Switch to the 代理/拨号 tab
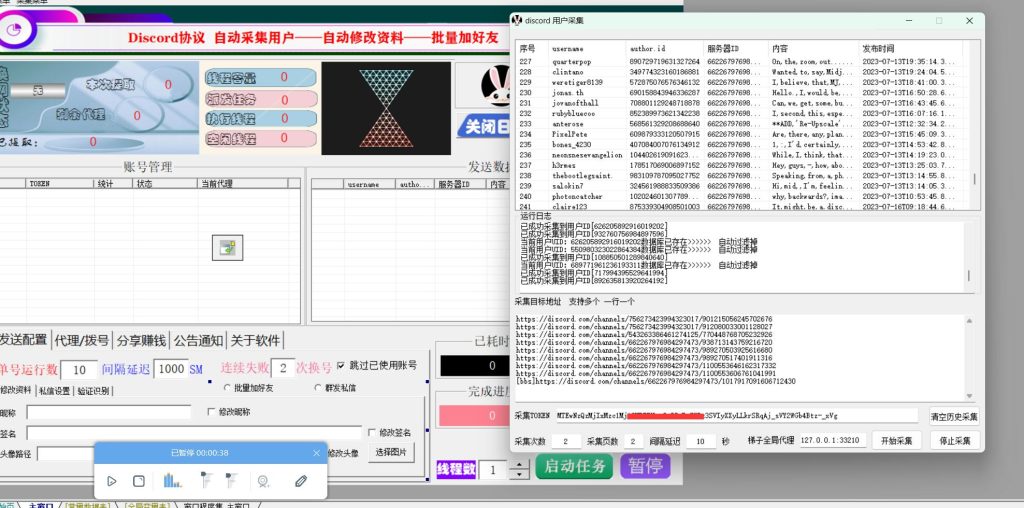This screenshot has height=508, width=1024. point(82,339)
